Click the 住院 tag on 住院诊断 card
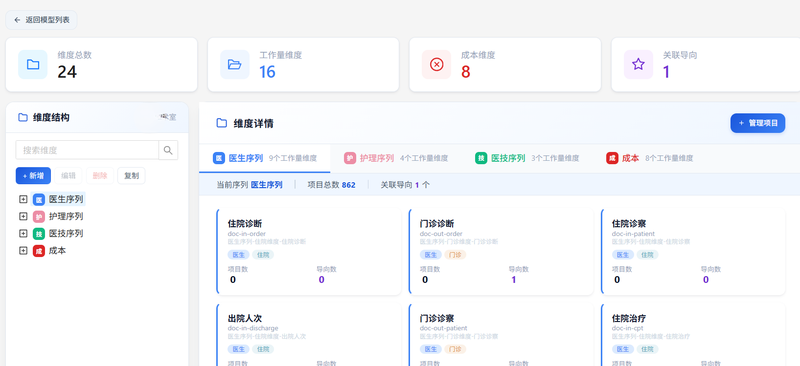Screen dimensions: 800x366 [x=263, y=255]
